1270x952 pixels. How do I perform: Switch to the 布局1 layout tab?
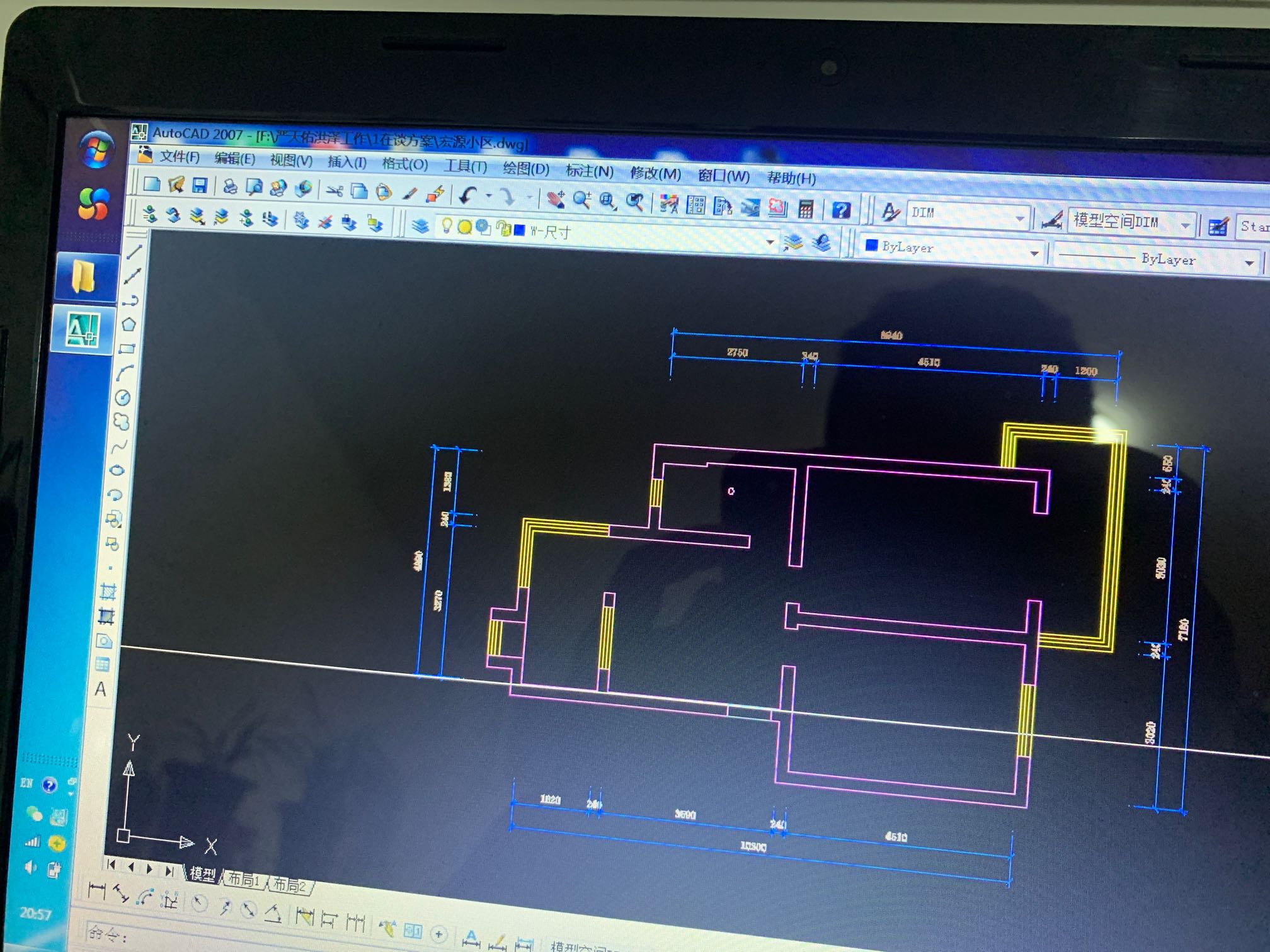(x=243, y=880)
